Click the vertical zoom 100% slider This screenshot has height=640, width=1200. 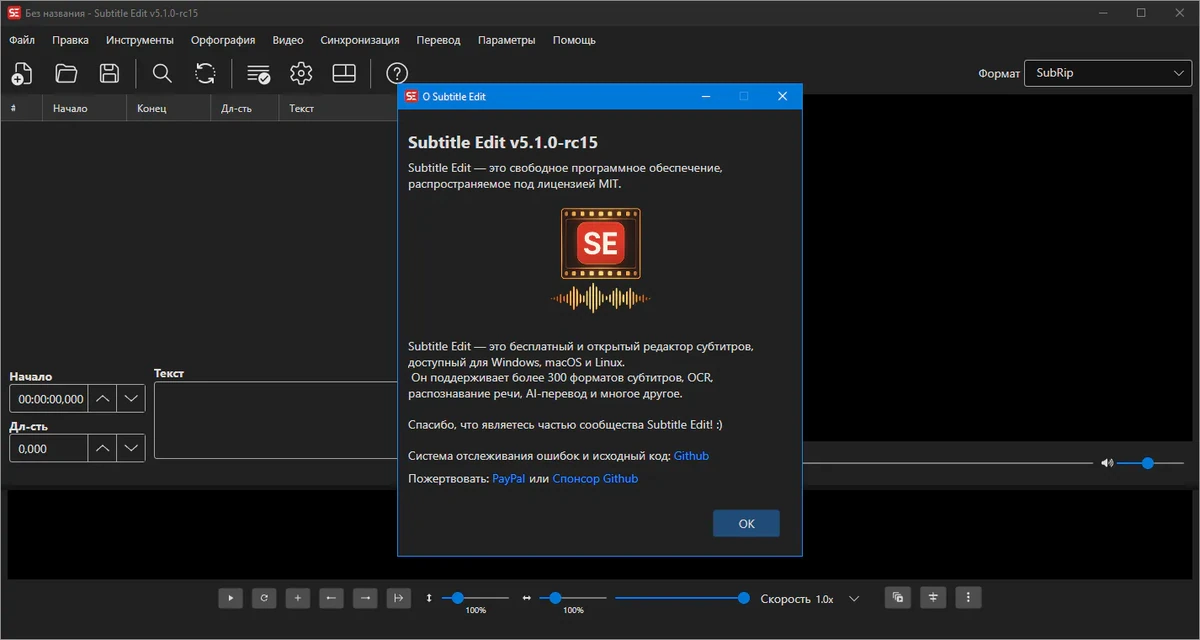(475, 598)
